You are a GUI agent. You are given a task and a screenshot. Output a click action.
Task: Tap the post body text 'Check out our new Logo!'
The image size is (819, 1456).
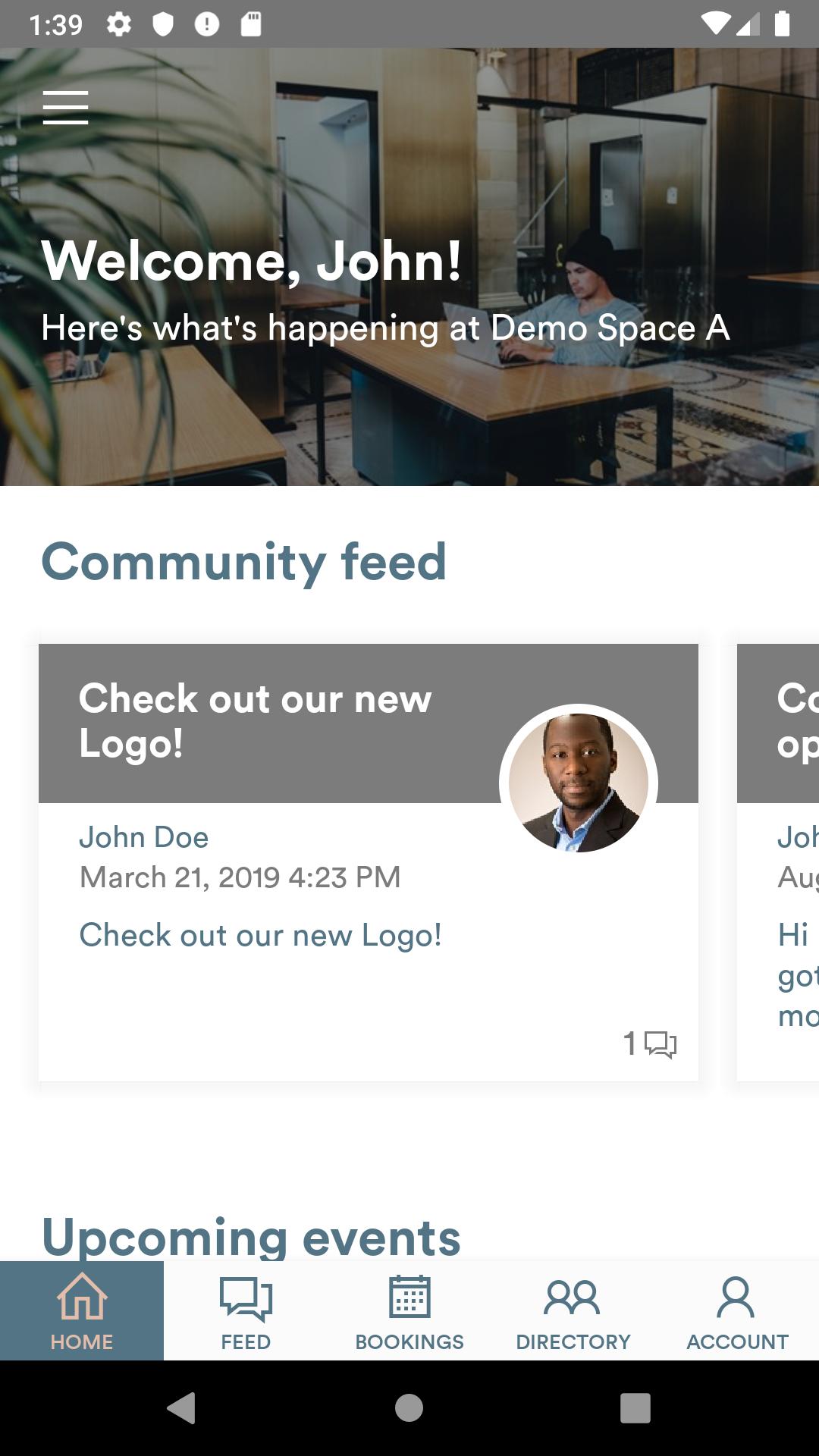[x=261, y=935]
